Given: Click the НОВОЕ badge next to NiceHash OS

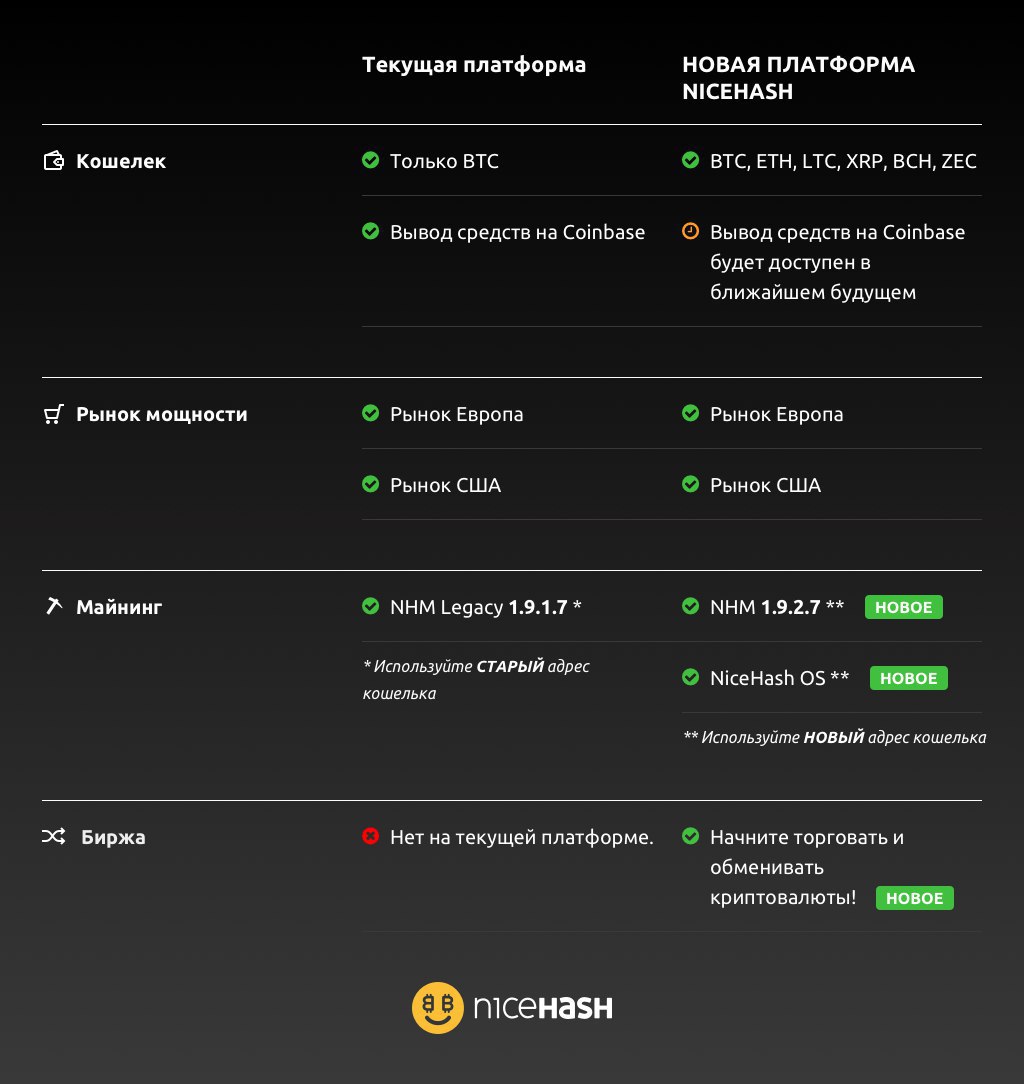Looking at the screenshot, I should 908,678.
